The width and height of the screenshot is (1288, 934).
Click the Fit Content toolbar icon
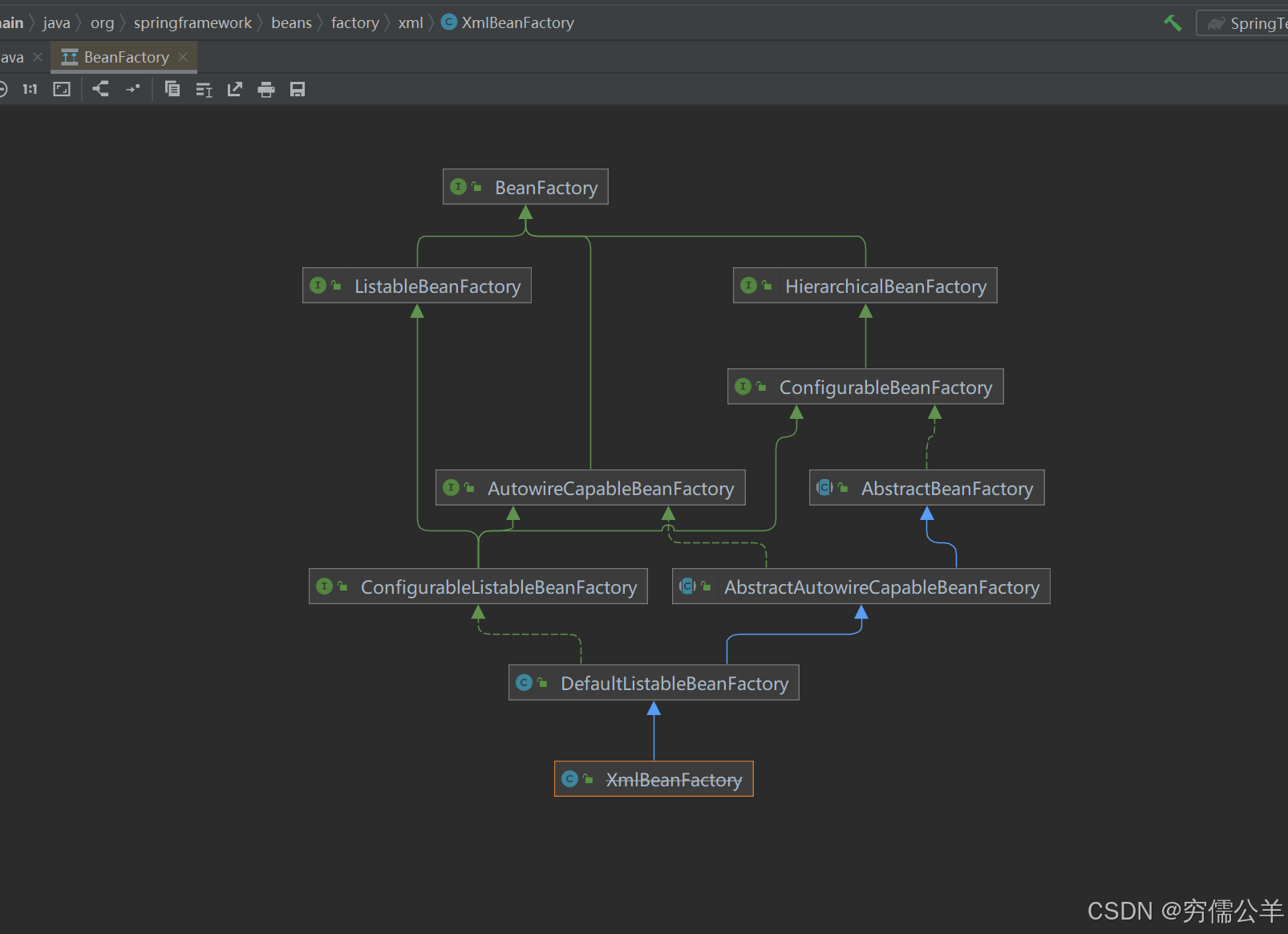pos(62,89)
